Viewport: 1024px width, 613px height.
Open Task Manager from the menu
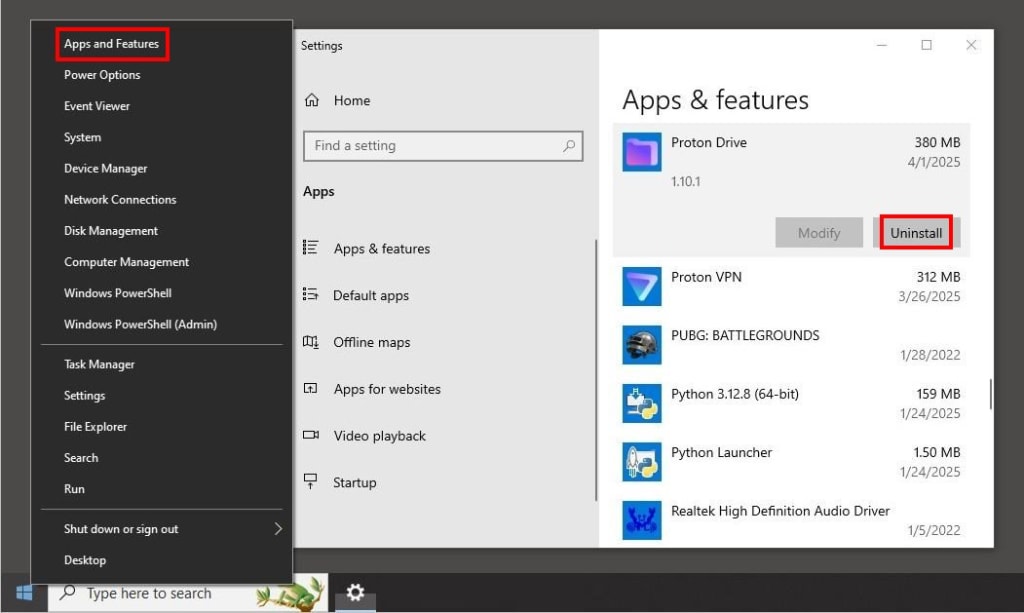coord(99,364)
